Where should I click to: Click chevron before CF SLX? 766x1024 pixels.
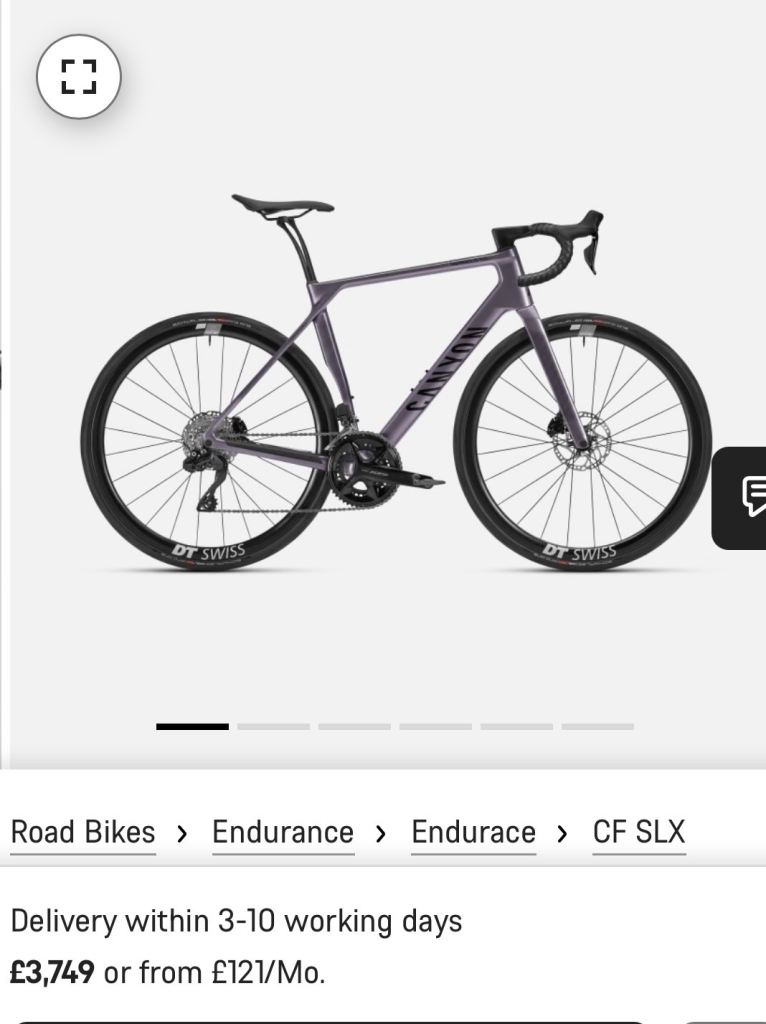tap(563, 833)
